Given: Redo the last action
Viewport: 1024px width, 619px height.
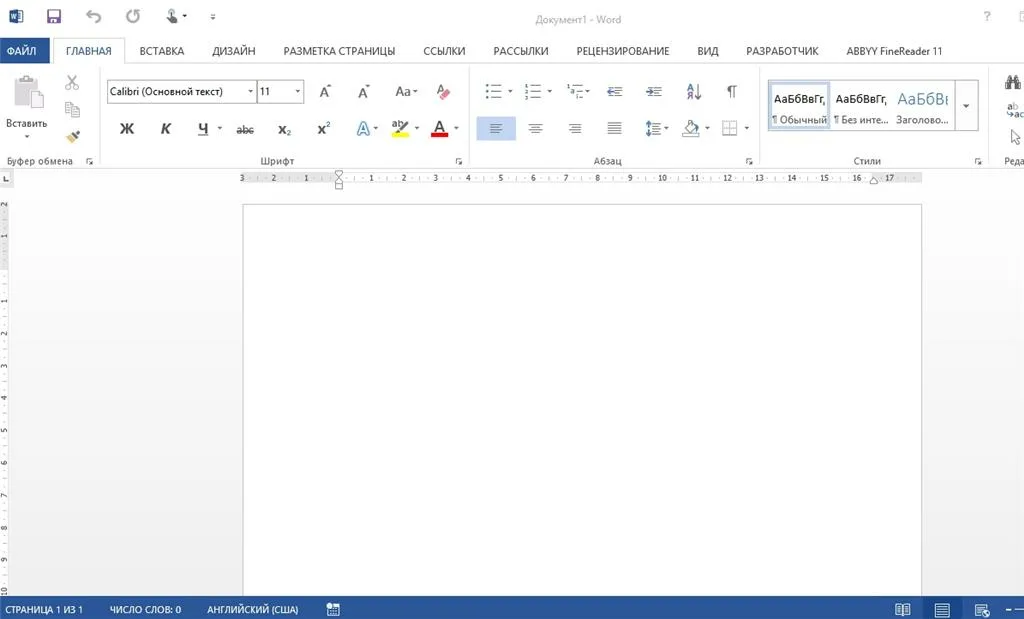Looking at the screenshot, I should tap(133, 16).
